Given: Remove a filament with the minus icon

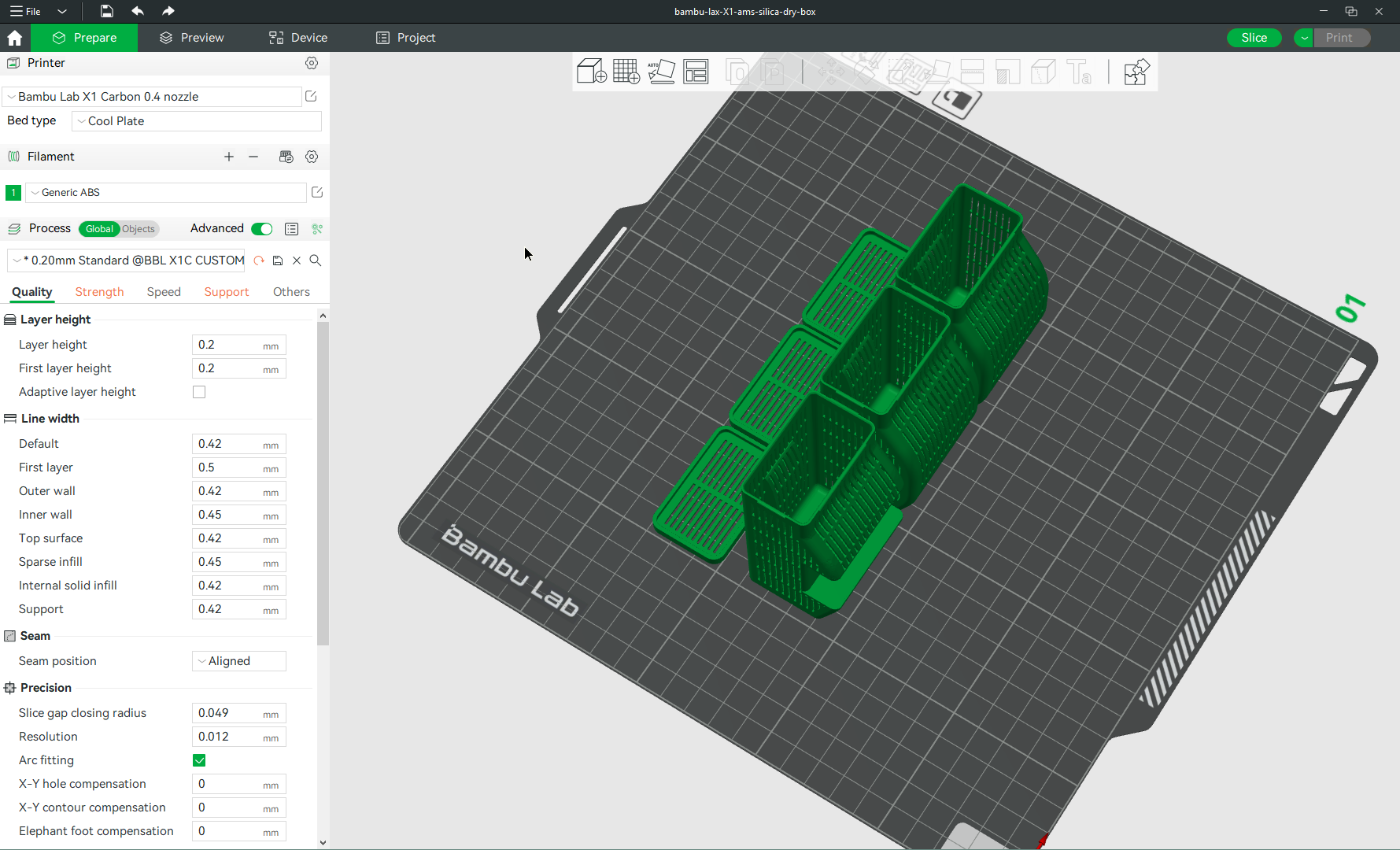Looking at the screenshot, I should tap(253, 157).
